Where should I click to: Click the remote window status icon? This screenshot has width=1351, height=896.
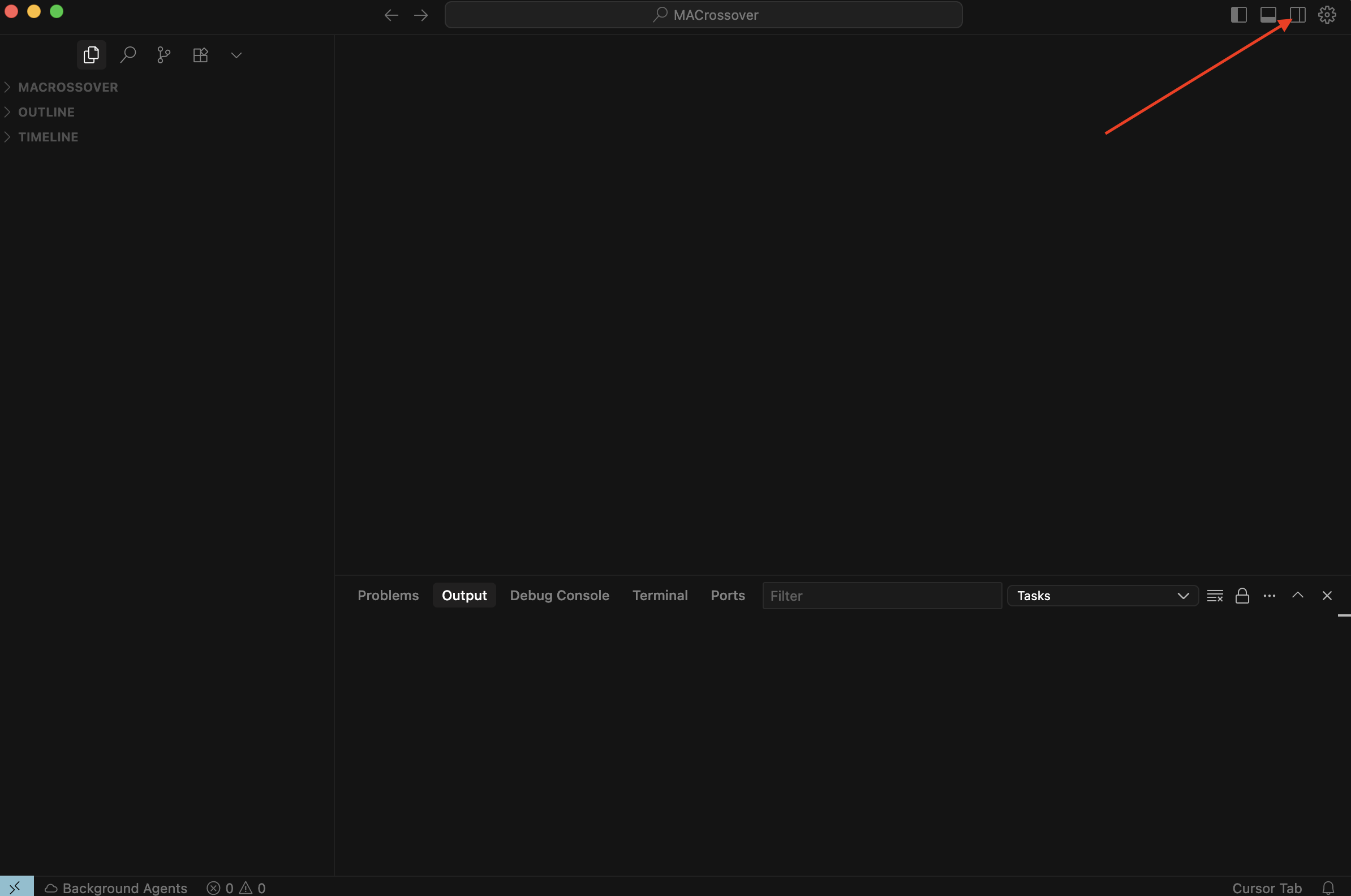pyautogui.click(x=16, y=887)
